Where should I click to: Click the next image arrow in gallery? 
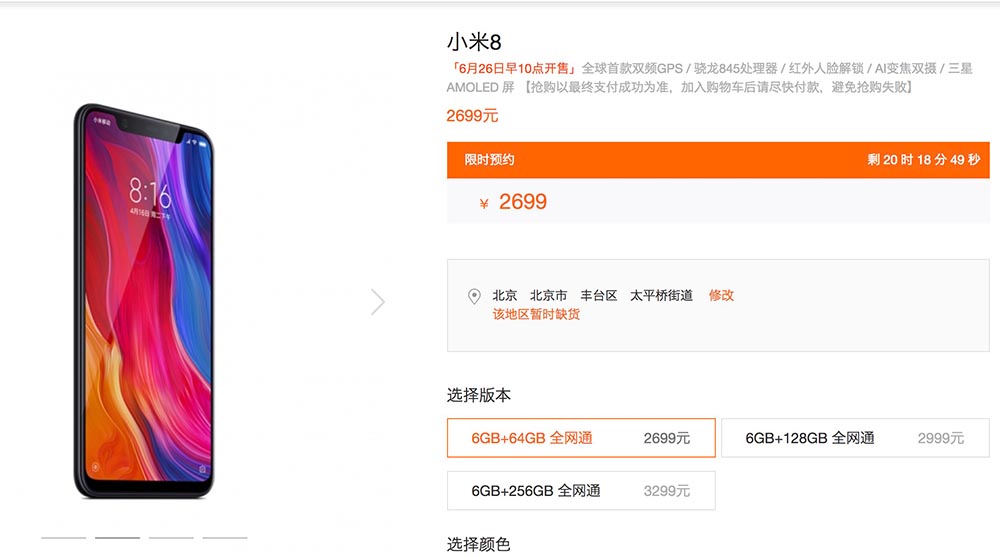click(x=378, y=302)
